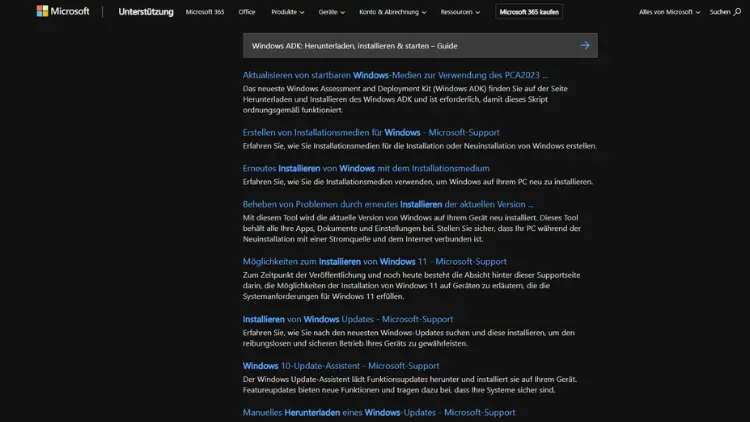
Task: Click text 'Der Windows Update-Assistent lädt Funktionsupdates'
Action: [x=335, y=379]
